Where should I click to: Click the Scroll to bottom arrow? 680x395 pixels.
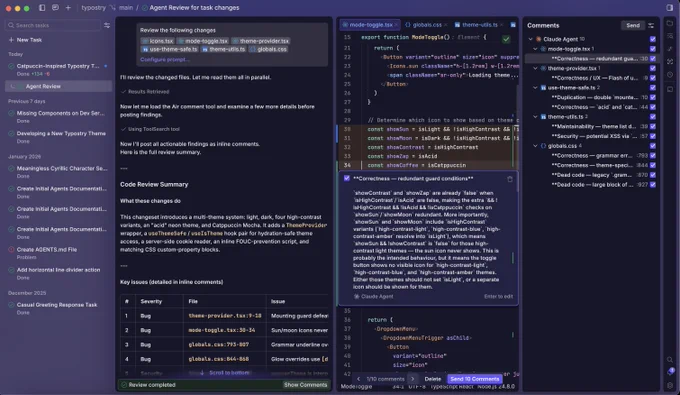(202, 372)
